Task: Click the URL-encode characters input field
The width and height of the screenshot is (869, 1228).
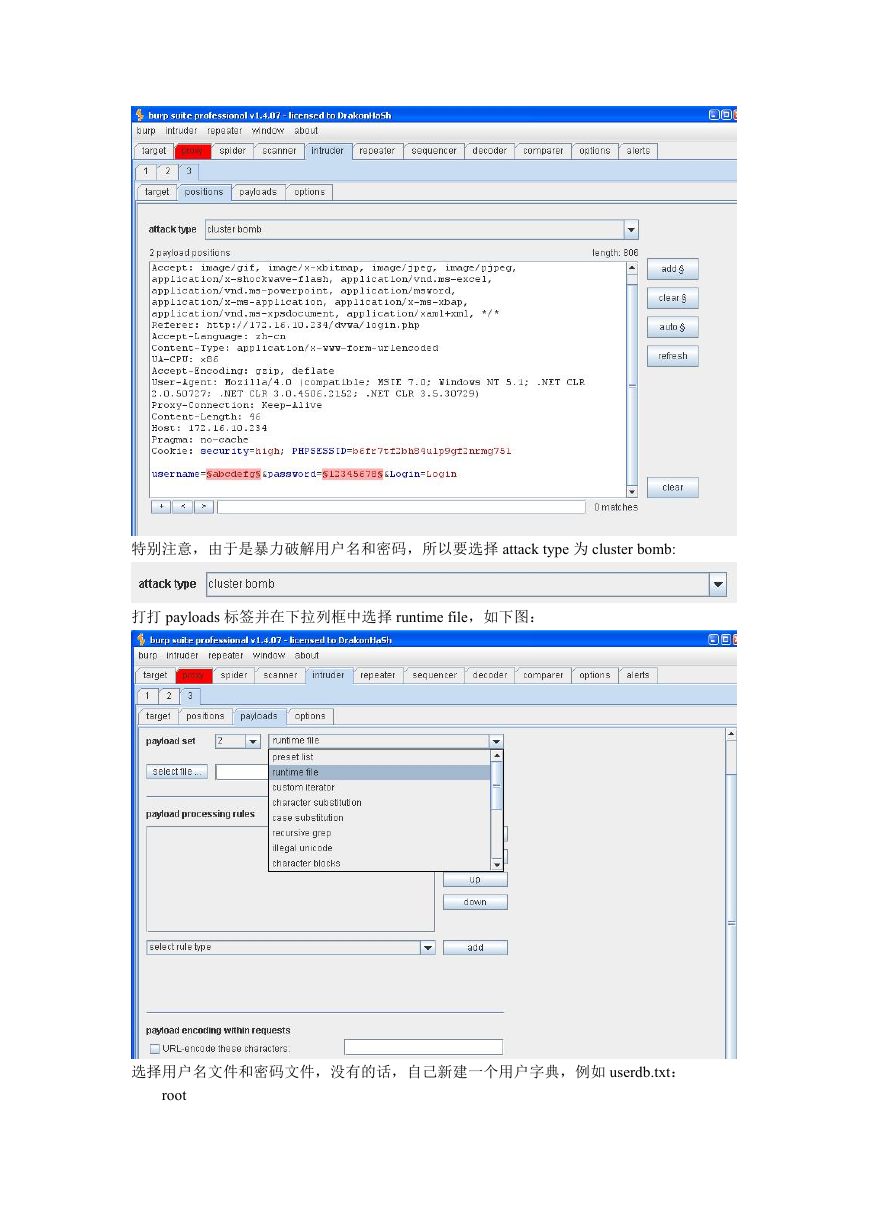Action: (x=423, y=1047)
